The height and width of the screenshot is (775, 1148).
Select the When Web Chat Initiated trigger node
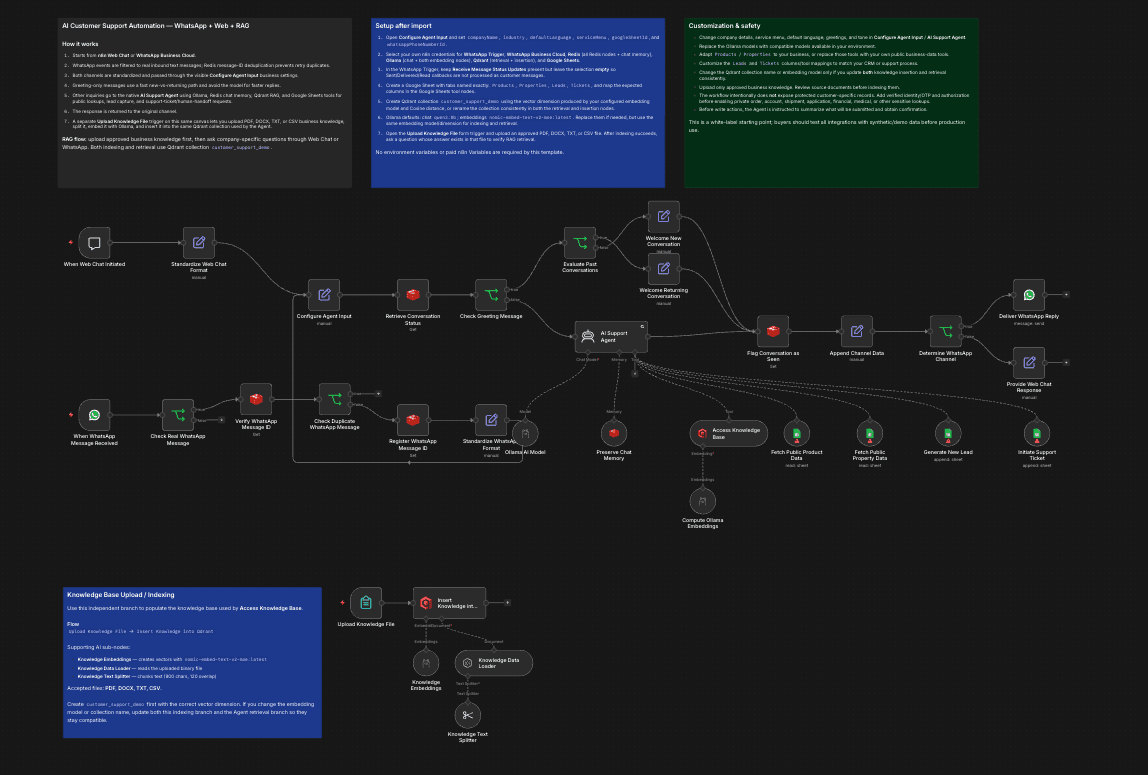[94, 243]
